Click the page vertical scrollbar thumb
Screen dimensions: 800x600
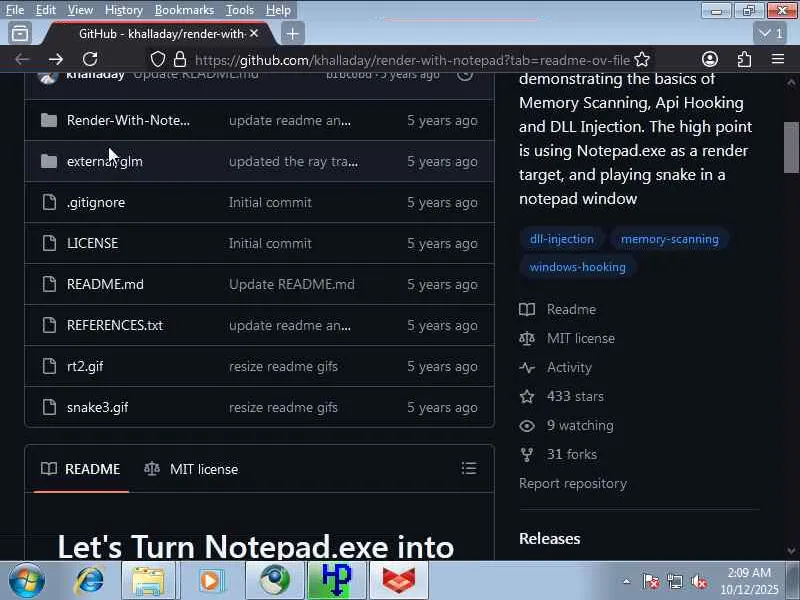click(791, 148)
